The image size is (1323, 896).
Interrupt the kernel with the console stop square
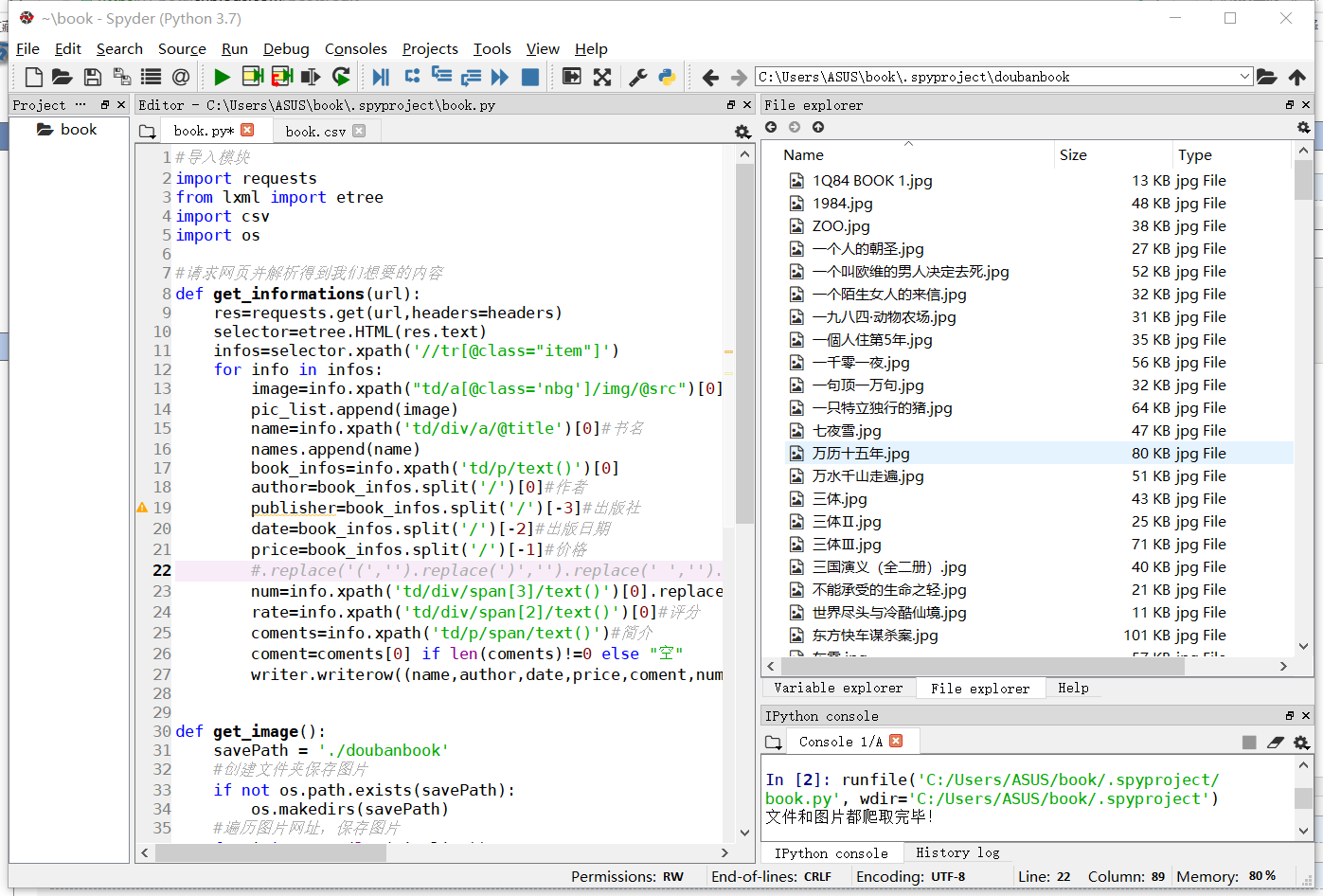(1249, 743)
